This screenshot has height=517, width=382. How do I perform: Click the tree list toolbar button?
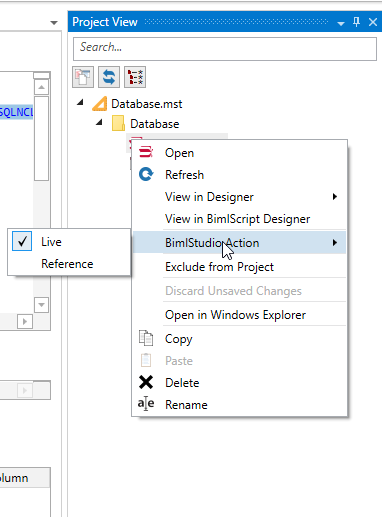[x=135, y=77]
